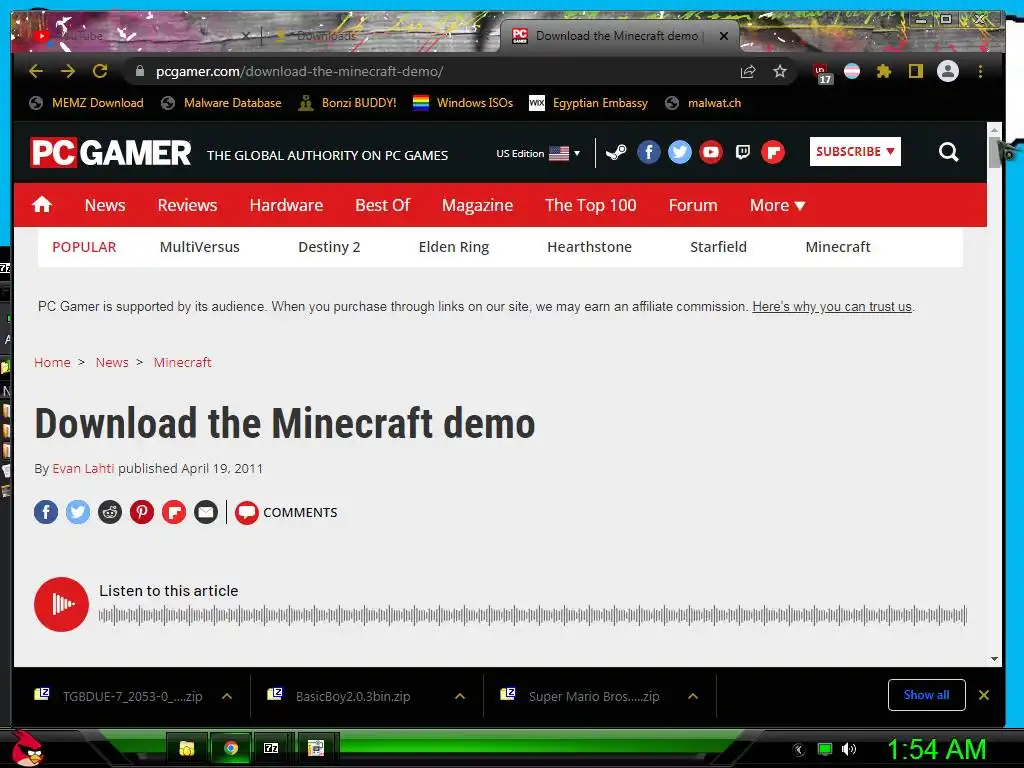The width and height of the screenshot is (1024, 768).
Task: Open the News nav menu item
Action: point(105,205)
